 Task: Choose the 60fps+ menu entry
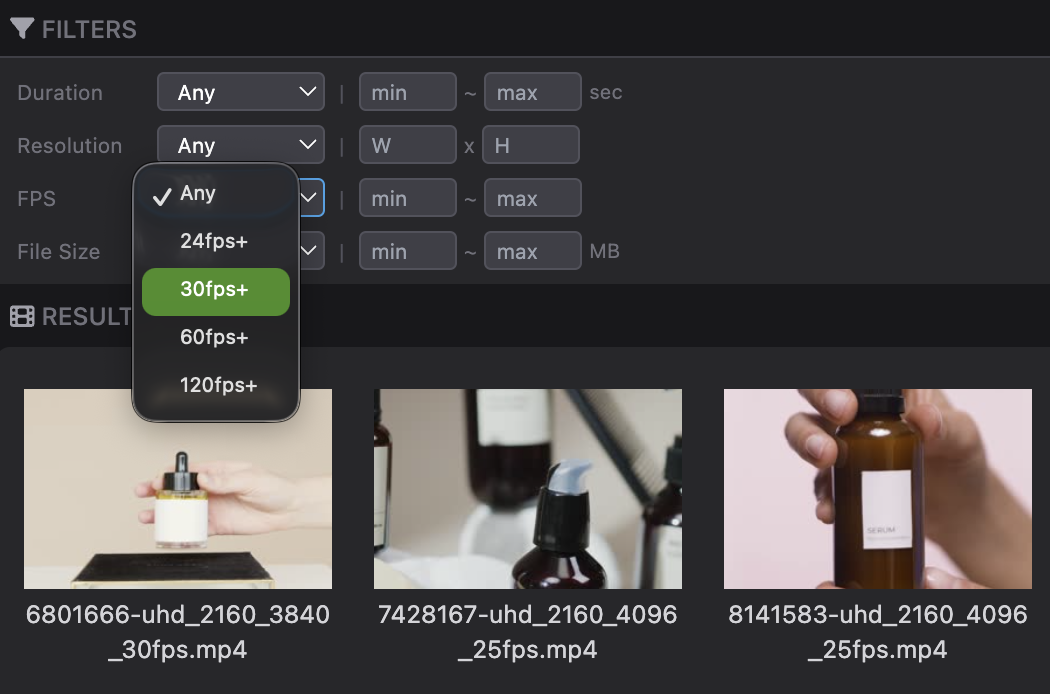click(215, 337)
